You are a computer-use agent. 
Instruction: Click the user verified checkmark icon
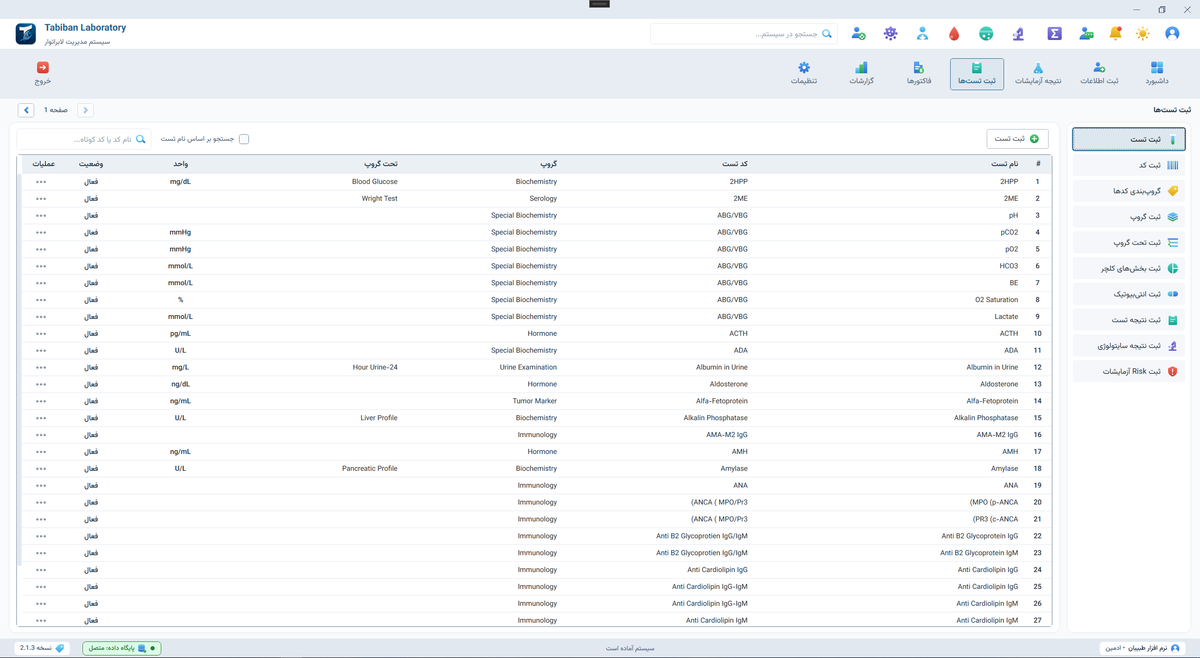pos(858,33)
